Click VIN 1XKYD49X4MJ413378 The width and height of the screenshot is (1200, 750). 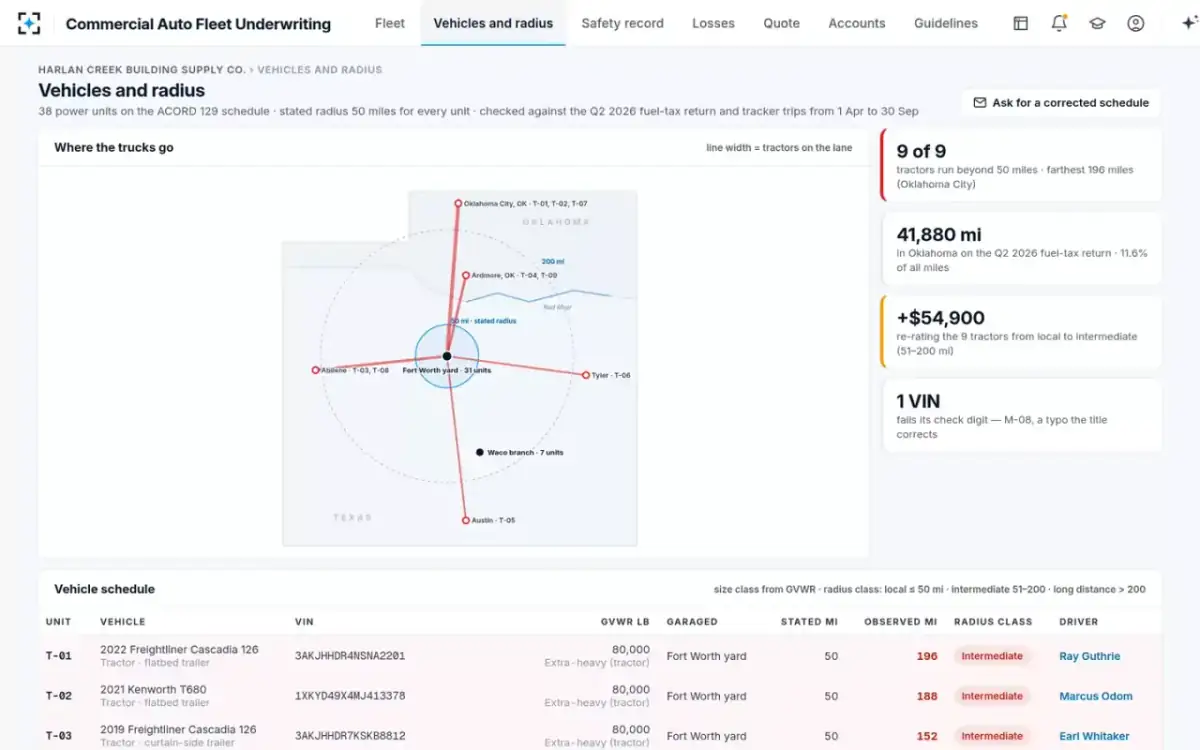tap(350, 696)
